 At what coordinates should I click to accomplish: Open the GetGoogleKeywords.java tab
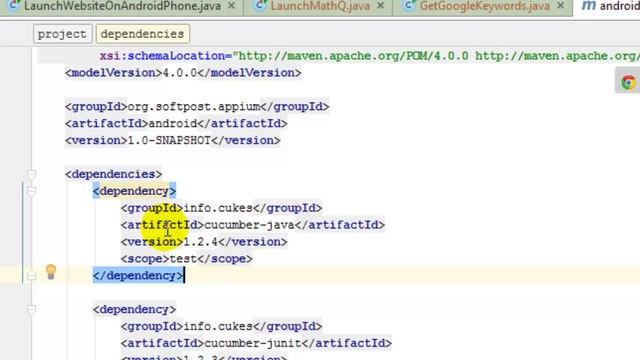pyautogui.click(x=484, y=6)
